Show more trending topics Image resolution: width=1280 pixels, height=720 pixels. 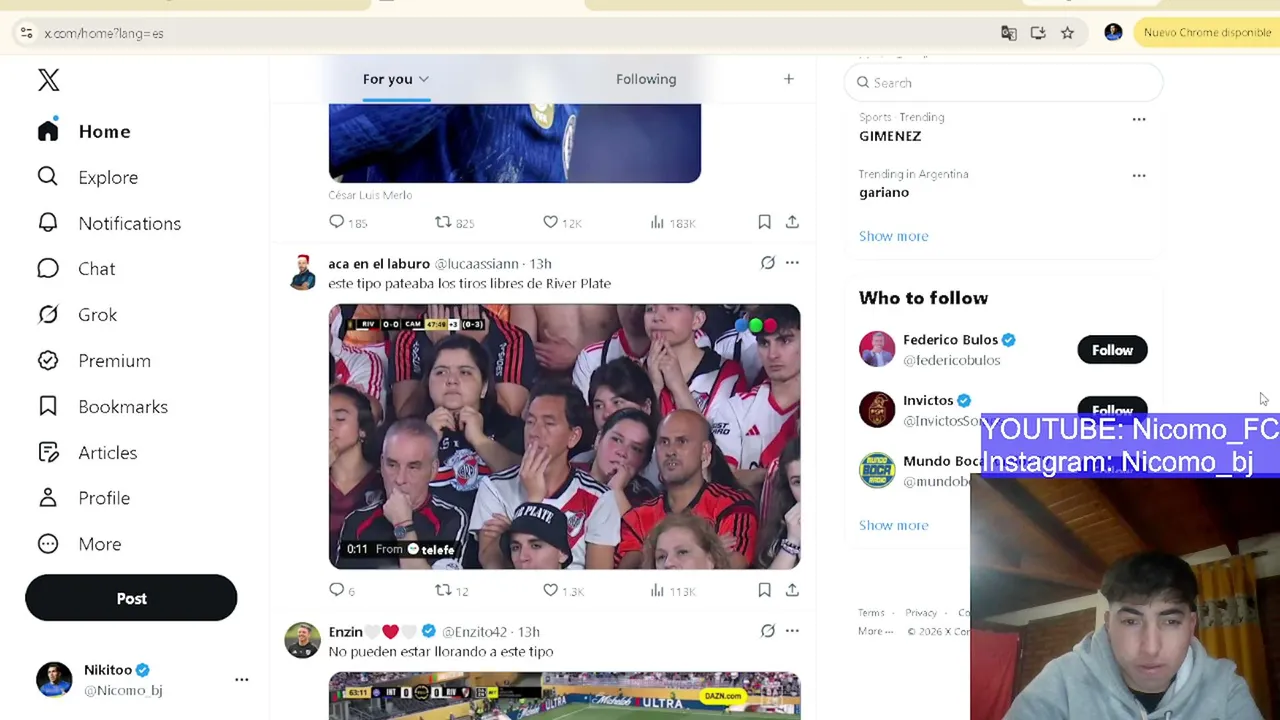(x=894, y=236)
